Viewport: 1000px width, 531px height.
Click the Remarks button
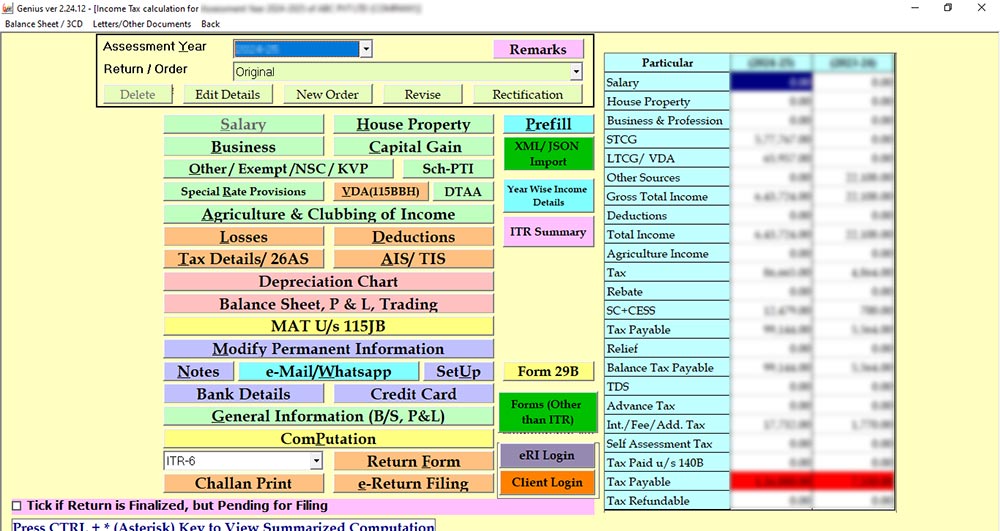pos(537,49)
